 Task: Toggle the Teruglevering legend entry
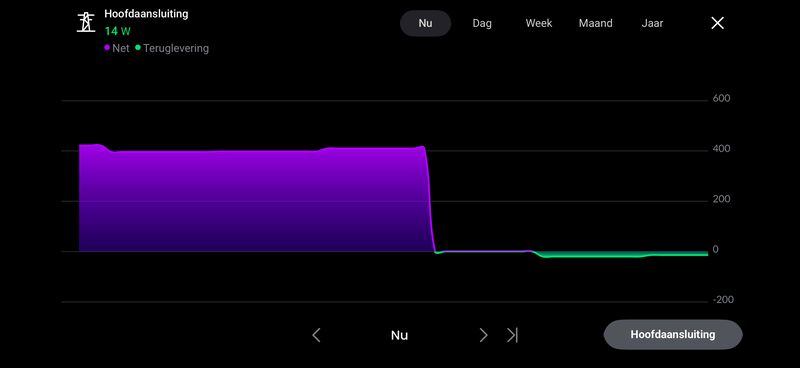[x=172, y=48]
